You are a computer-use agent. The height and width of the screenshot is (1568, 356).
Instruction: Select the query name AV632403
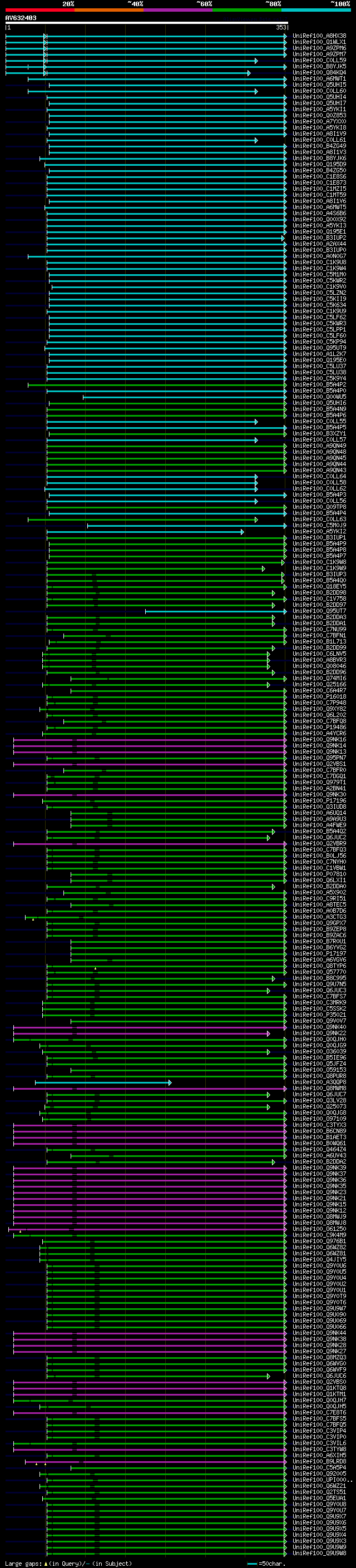click(21, 18)
